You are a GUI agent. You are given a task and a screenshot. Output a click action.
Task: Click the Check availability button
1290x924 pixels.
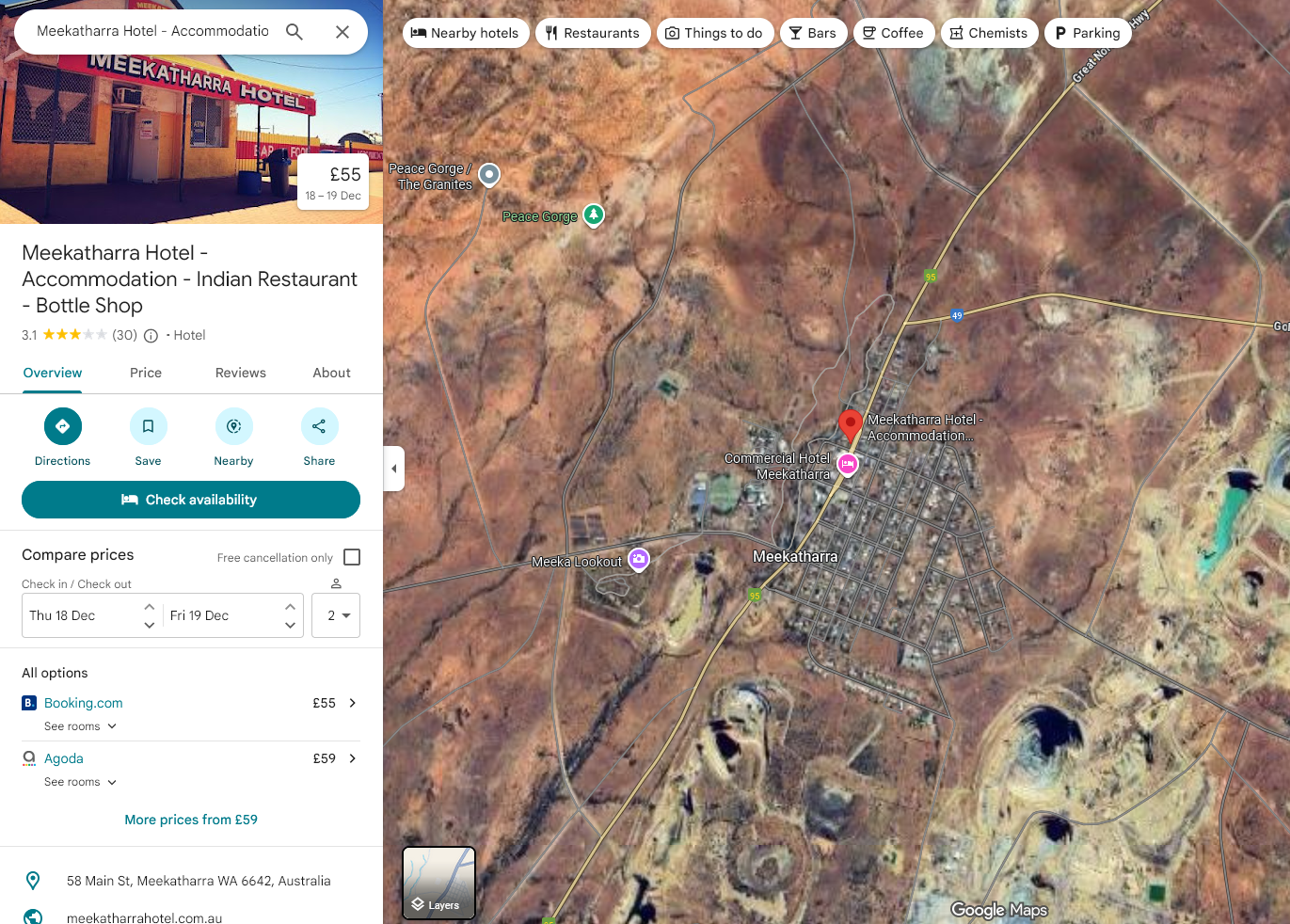(x=191, y=500)
